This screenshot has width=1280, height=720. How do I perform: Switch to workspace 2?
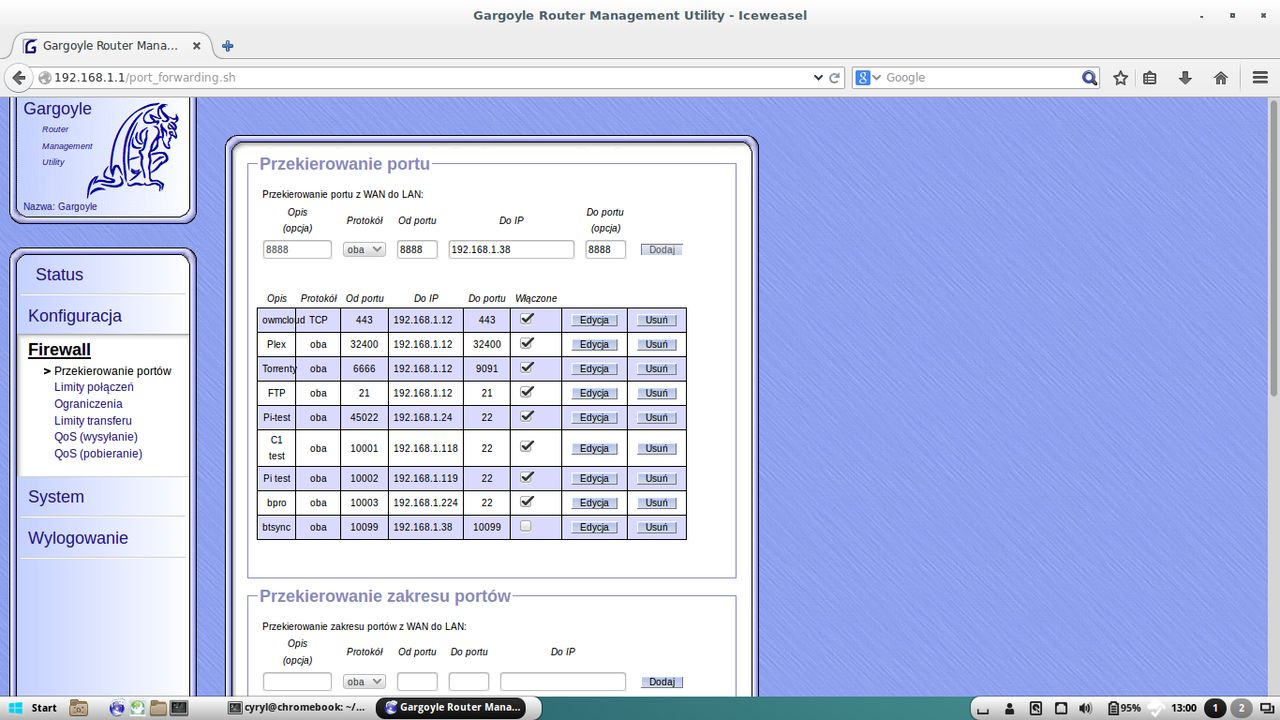1241,708
